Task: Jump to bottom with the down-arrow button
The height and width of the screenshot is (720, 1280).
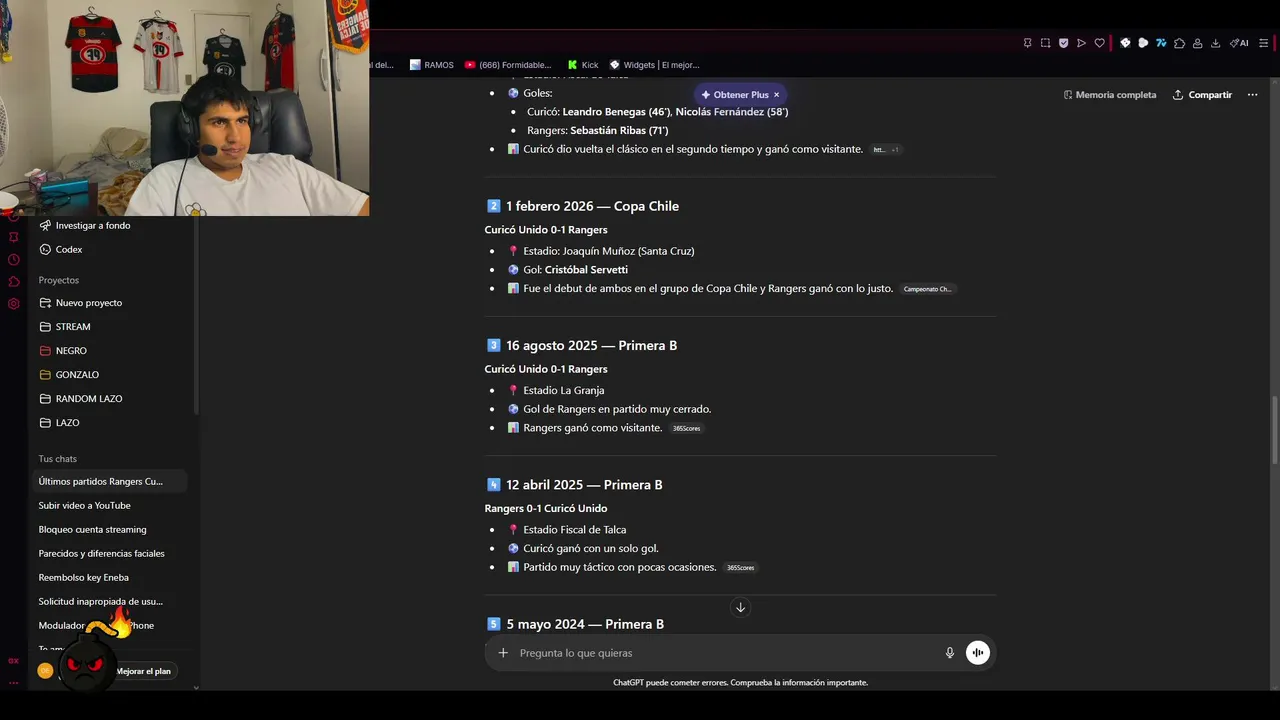Action: 740,607
